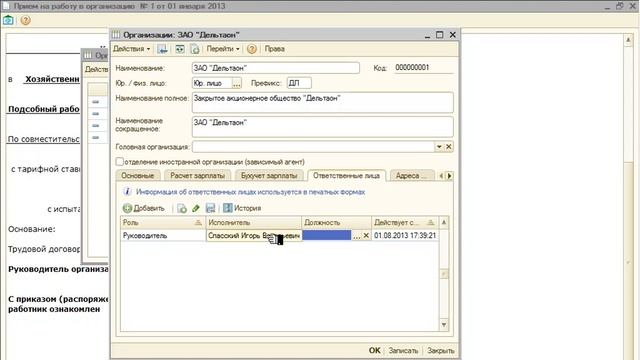The width and height of the screenshot is (640, 360).
Task: Select the Руководитель role cell
Action: [163, 236]
